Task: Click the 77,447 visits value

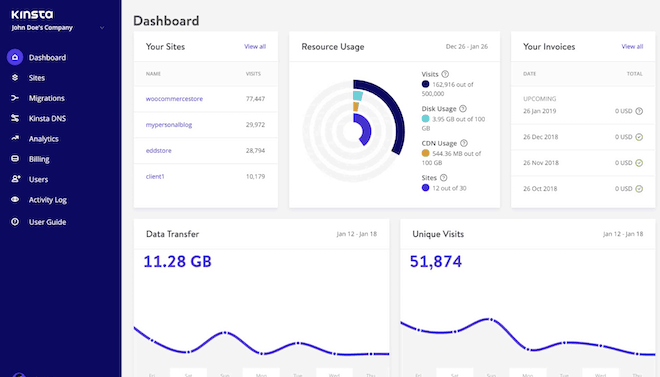Action: [255, 99]
